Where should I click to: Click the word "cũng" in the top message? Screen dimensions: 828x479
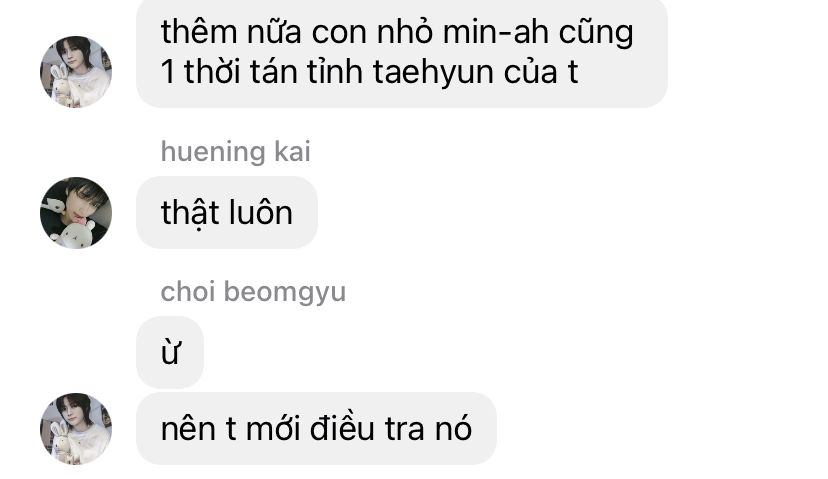click(x=596, y=33)
